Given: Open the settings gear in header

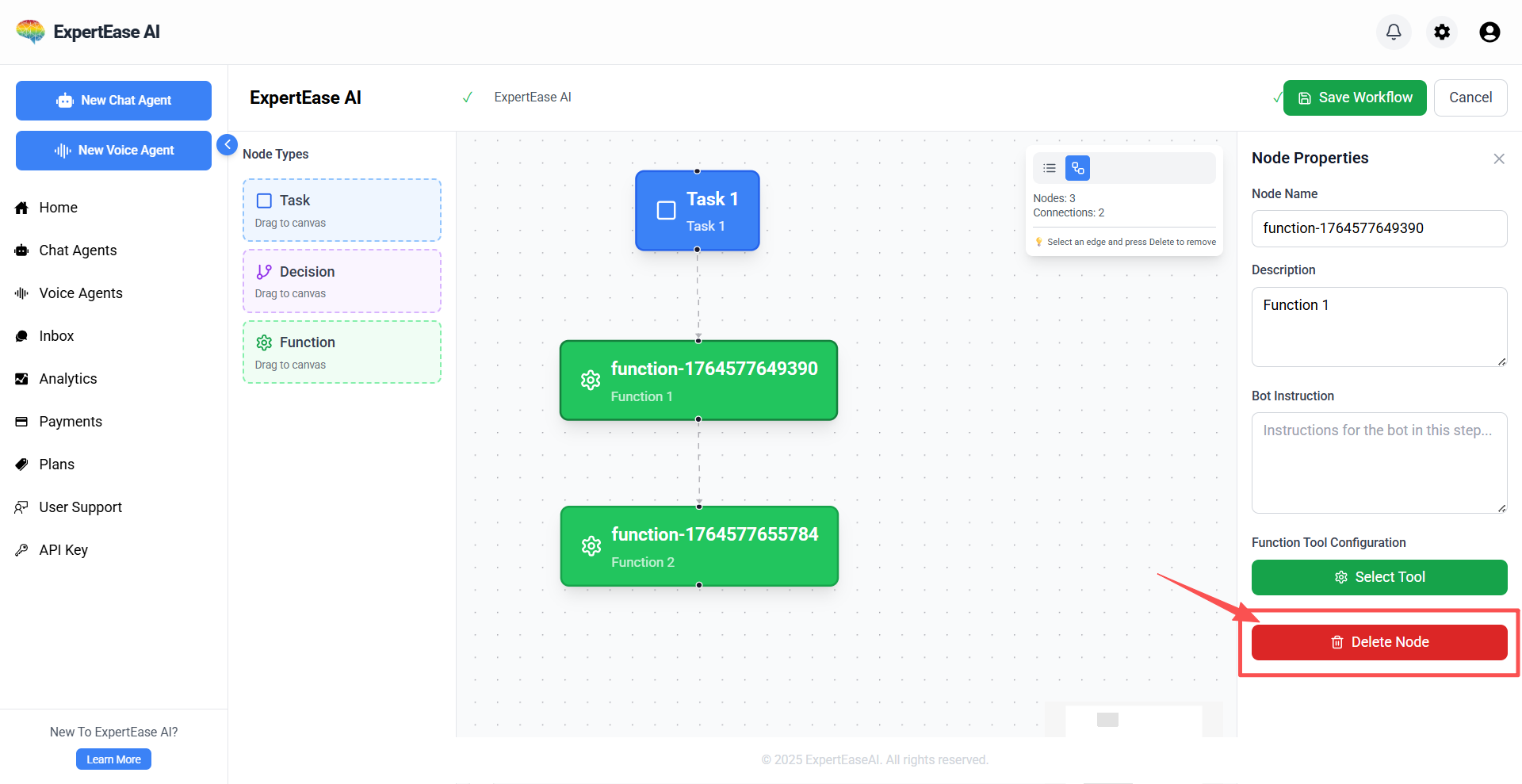Looking at the screenshot, I should (x=1442, y=32).
